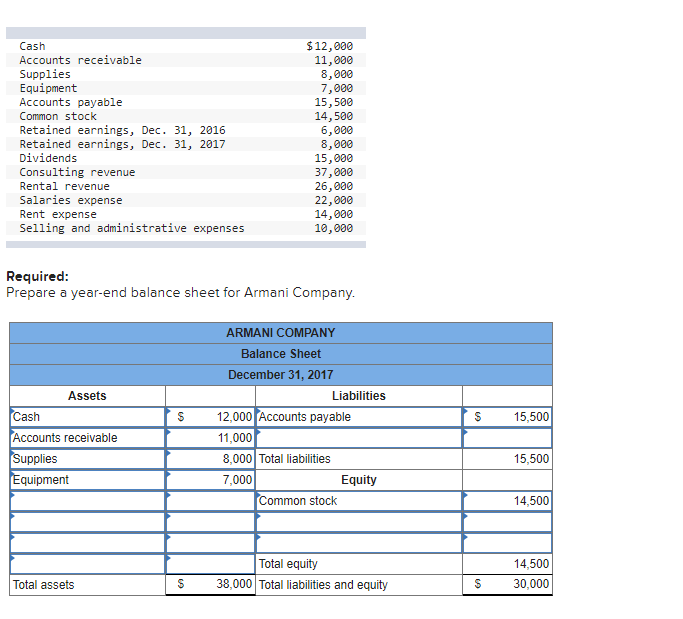Click the 'Total liabilities and equity' label
The height and width of the screenshot is (619, 683).
[x=323, y=585]
